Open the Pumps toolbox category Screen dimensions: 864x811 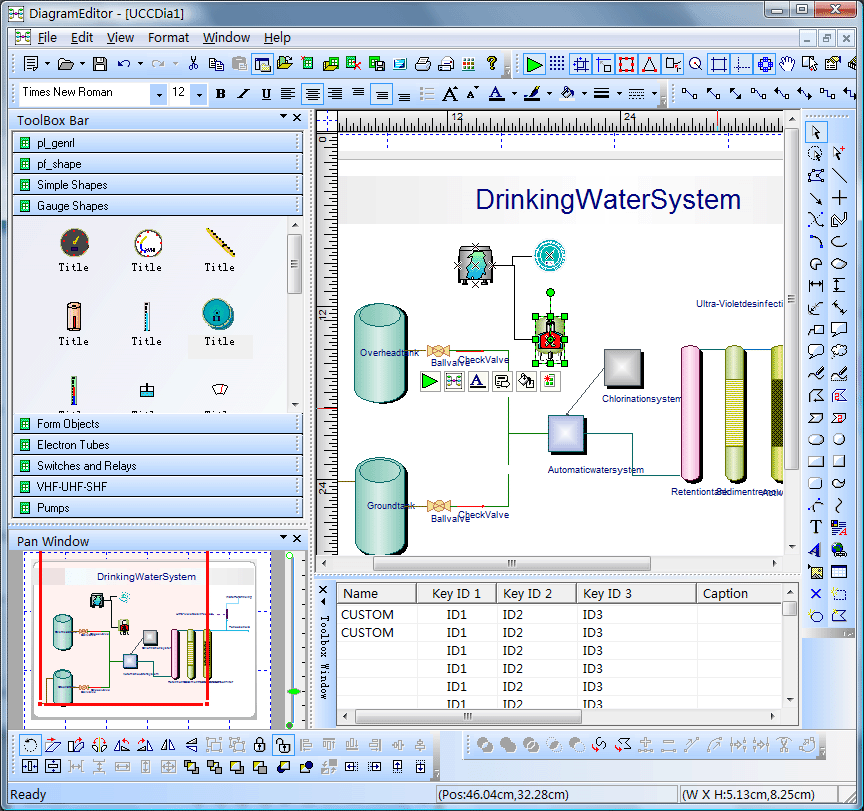[53, 508]
